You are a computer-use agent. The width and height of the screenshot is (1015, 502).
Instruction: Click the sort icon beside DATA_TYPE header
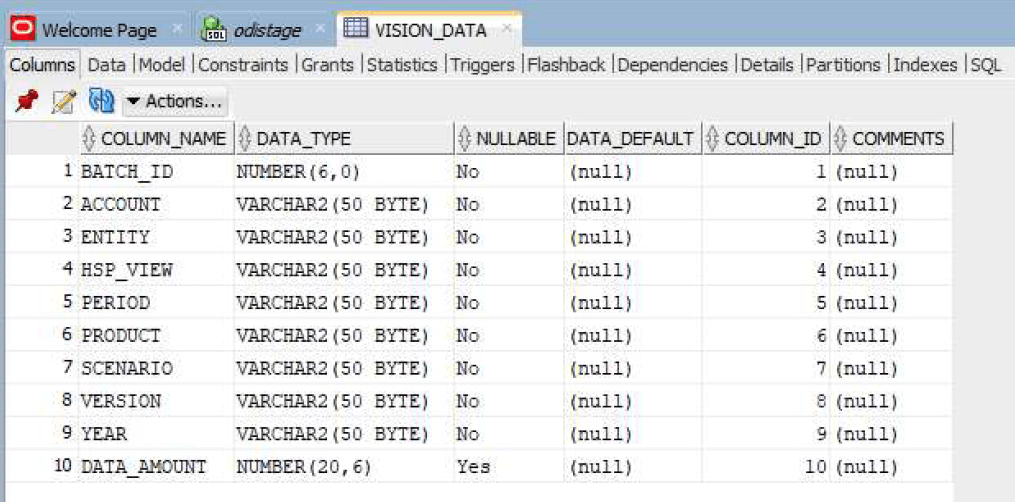point(244,139)
